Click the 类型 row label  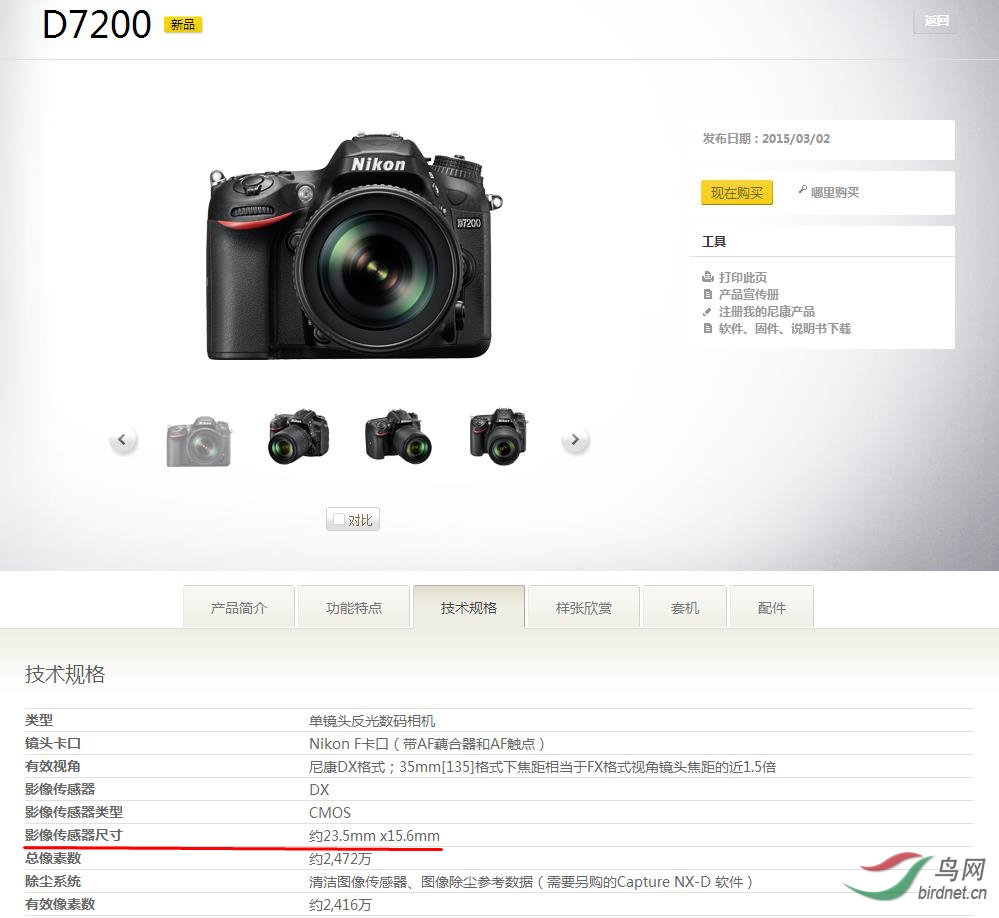point(39,721)
